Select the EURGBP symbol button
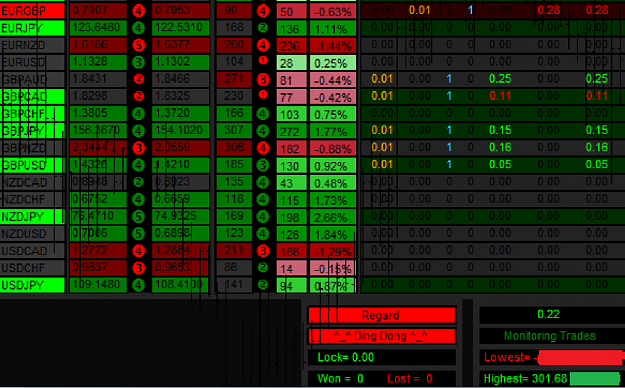 [x=32, y=11]
